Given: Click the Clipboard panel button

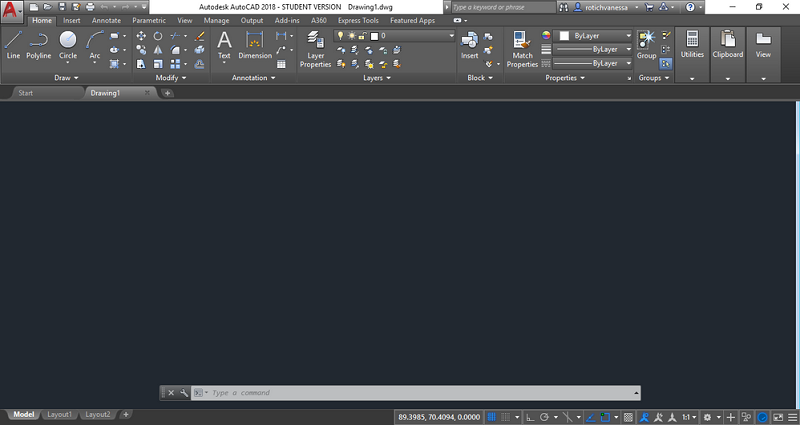Looking at the screenshot, I should click(727, 46).
